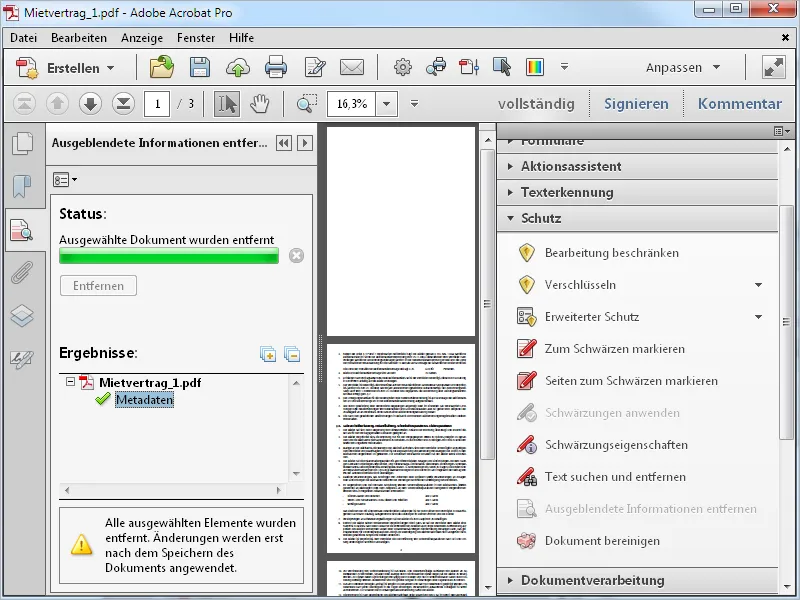The height and width of the screenshot is (600, 800).
Task: Print the document using the printer icon
Action: pos(276,67)
